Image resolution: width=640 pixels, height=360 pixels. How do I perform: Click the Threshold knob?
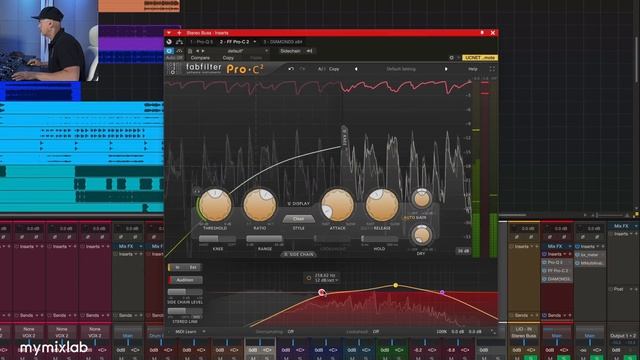tap(215, 205)
